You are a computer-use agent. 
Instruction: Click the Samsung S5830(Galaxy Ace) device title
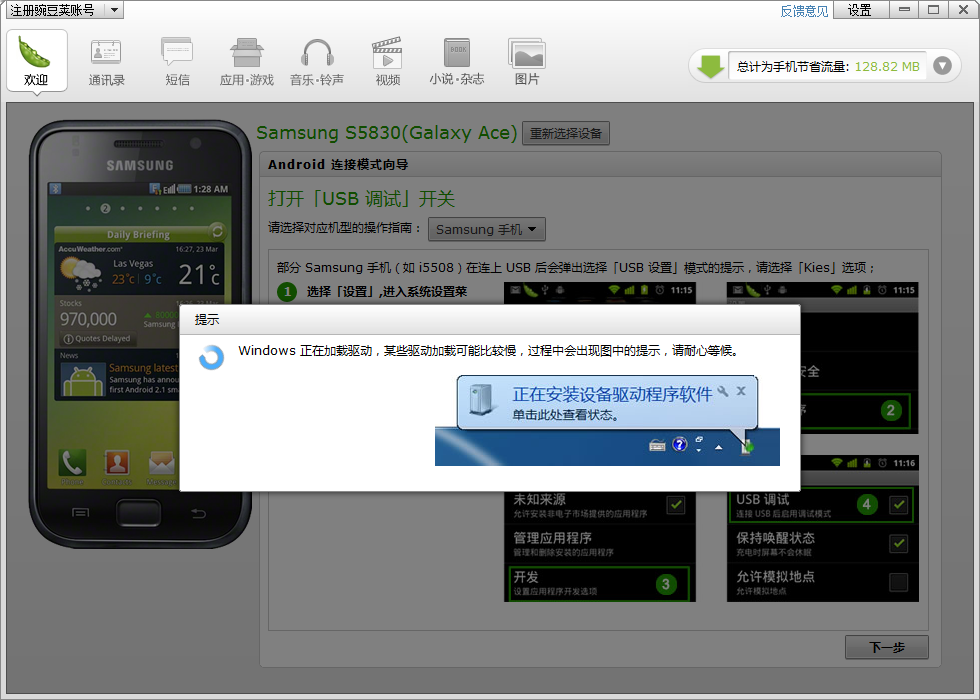386,132
